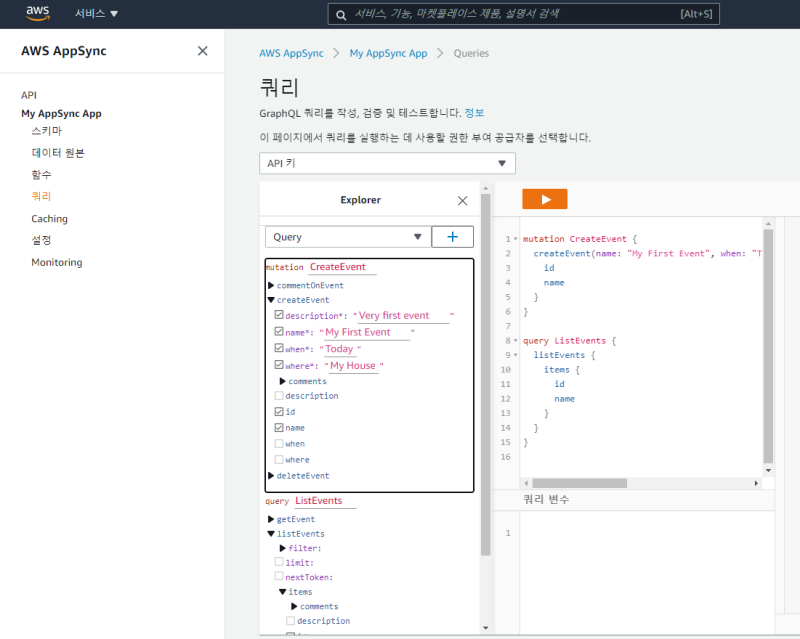Open 설정 in the sidebar
Screen dimensions: 800x639
click(41, 240)
